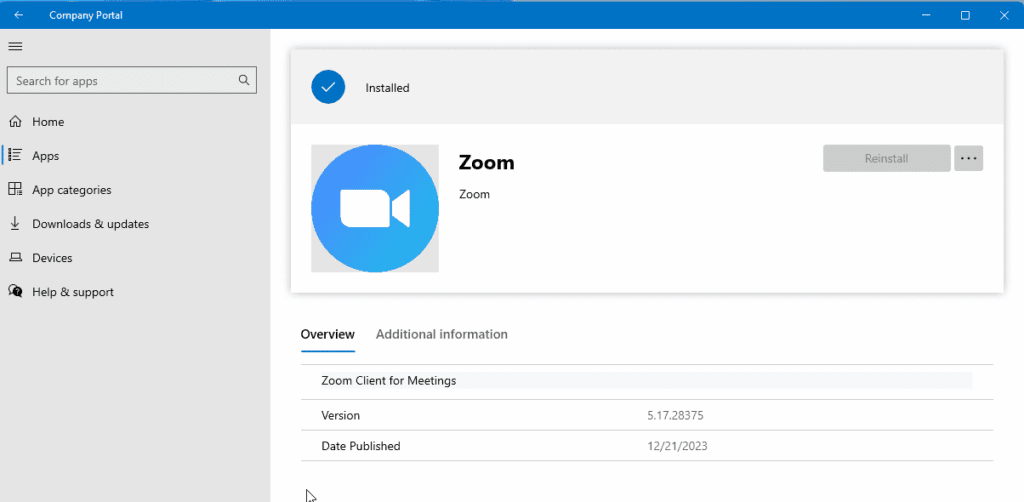1024x502 pixels.
Task: Click the Zoom Client for Meetings description
Action: click(x=389, y=381)
